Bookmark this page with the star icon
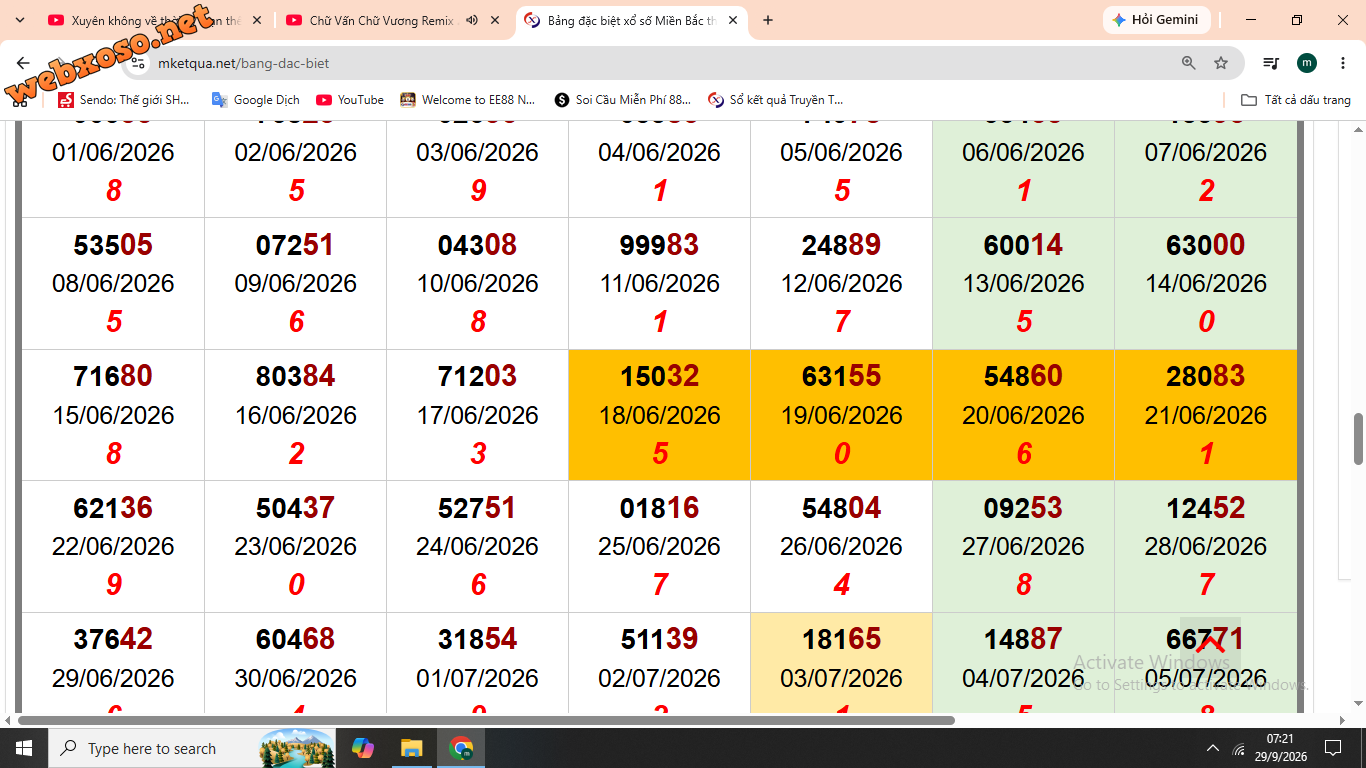 (1221, 63)
